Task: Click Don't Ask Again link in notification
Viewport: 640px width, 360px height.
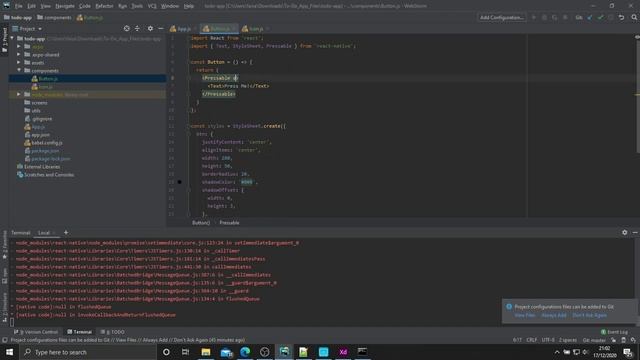Action: coord(589,315)
